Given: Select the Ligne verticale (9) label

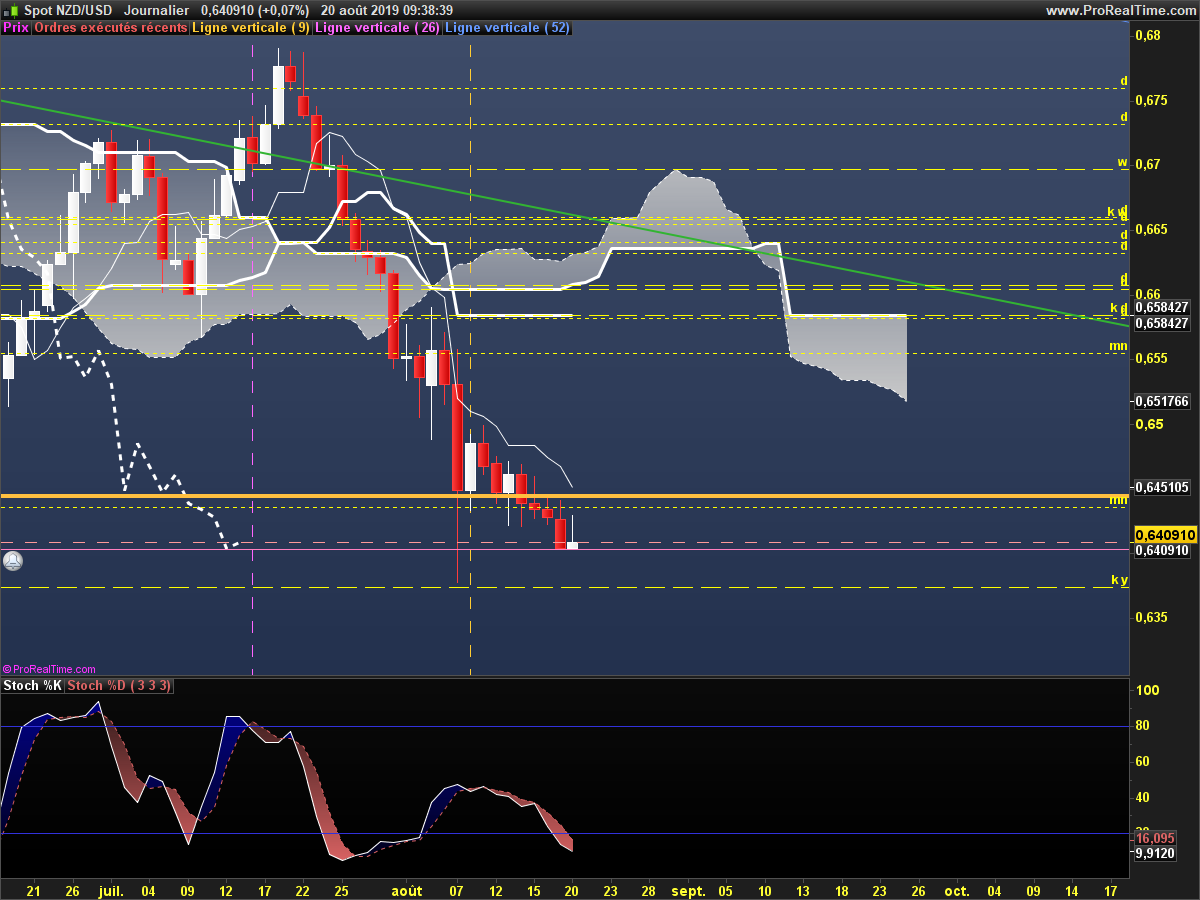Looking at the screenshot, I should pos(250,28).
